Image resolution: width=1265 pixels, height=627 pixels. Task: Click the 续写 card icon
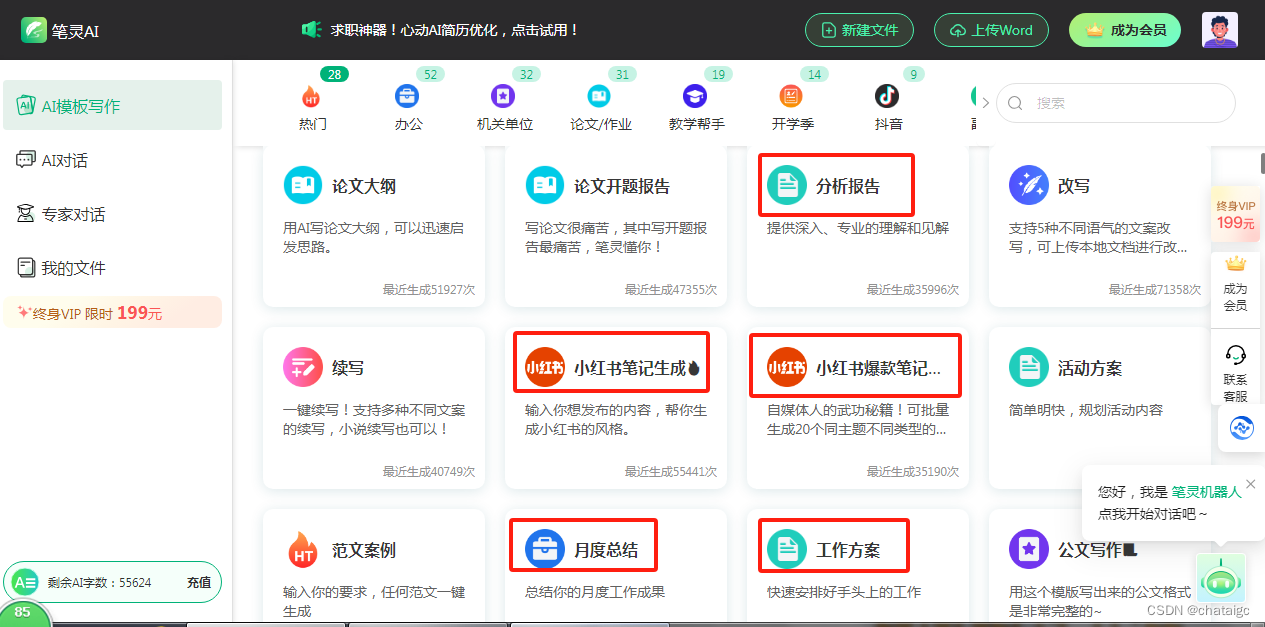pyautogui.click(x=303, y=367)
